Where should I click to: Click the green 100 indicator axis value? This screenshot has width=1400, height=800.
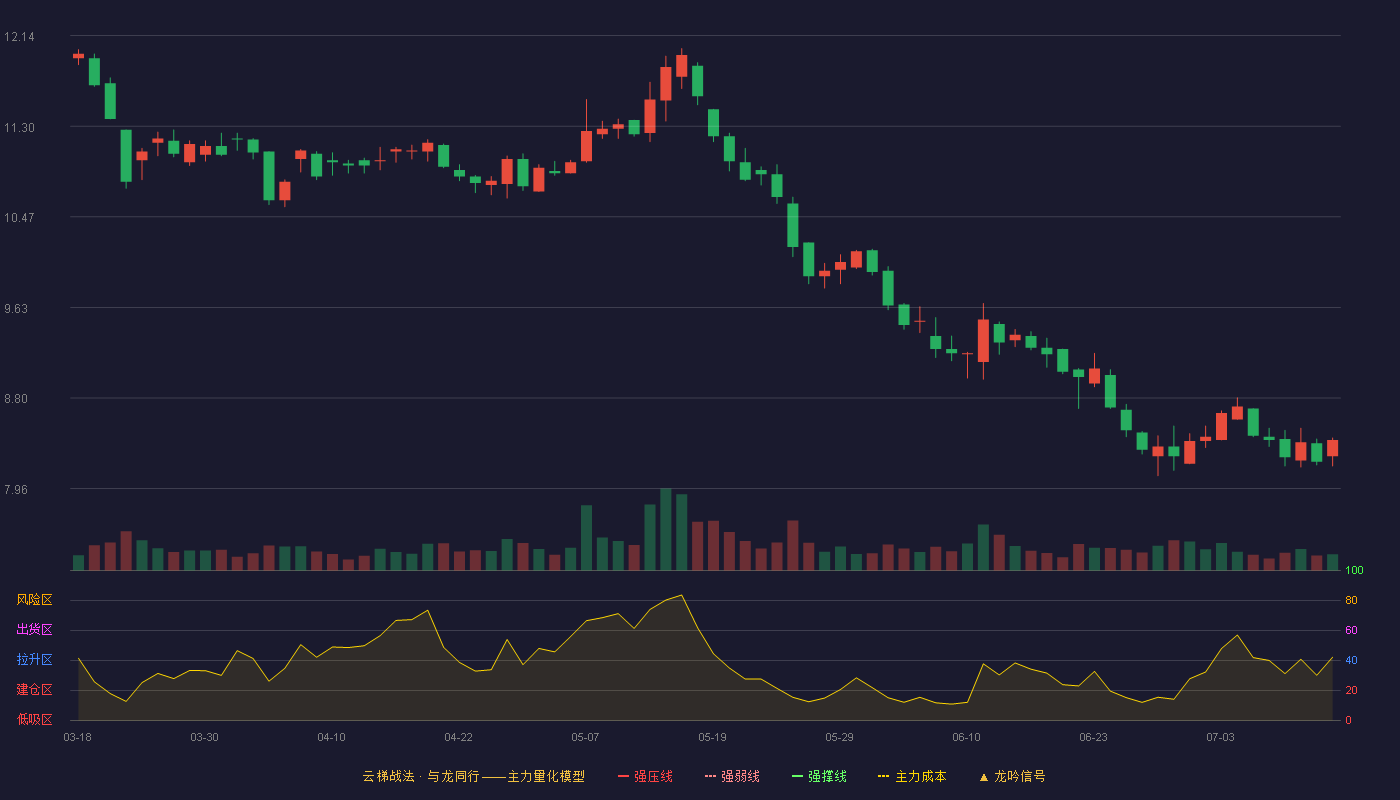point(1354,570)
